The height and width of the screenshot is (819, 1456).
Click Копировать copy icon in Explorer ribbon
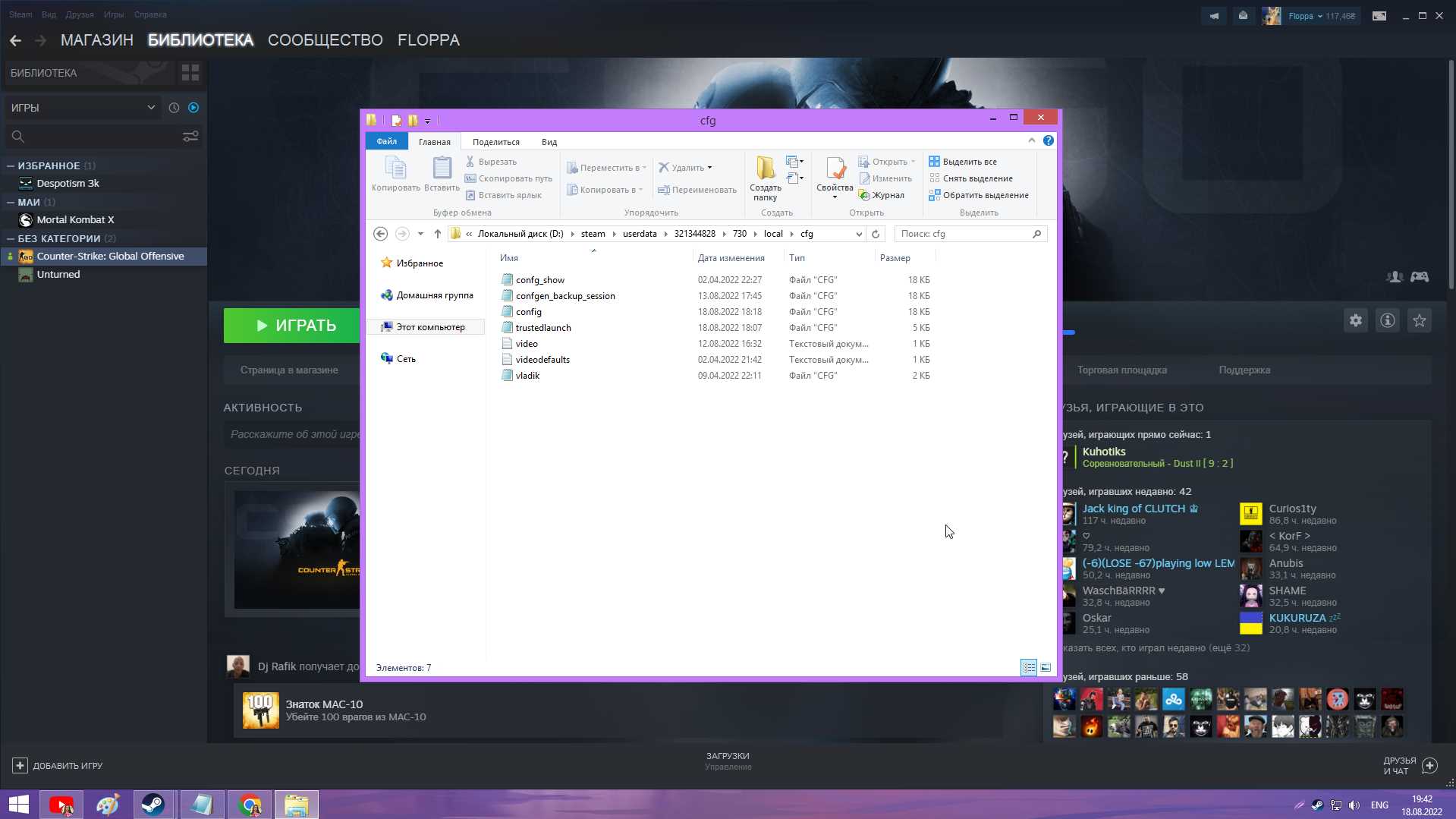pyautogui.click(x=395, y=174)
